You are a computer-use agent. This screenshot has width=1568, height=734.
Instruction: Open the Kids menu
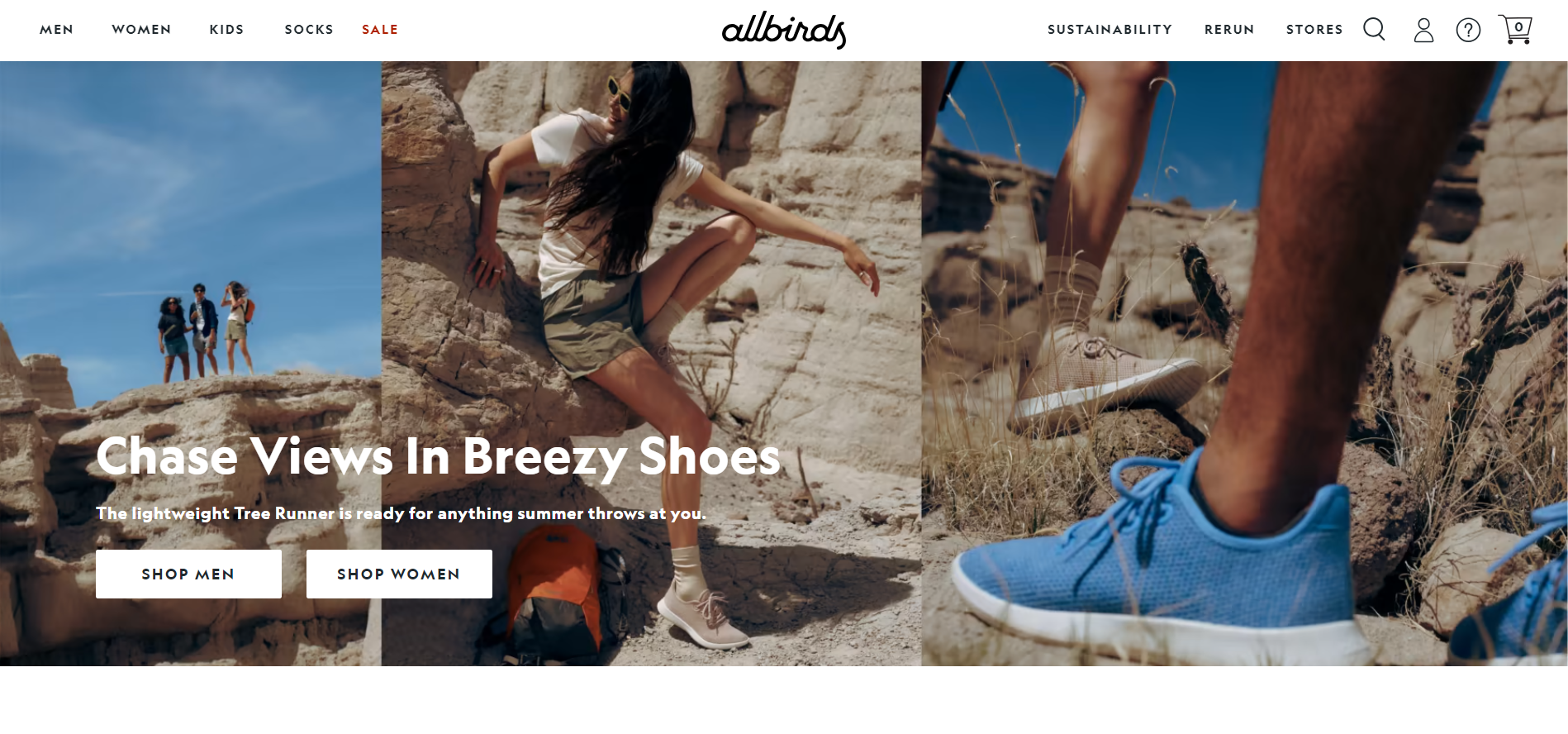click(227, 30)
